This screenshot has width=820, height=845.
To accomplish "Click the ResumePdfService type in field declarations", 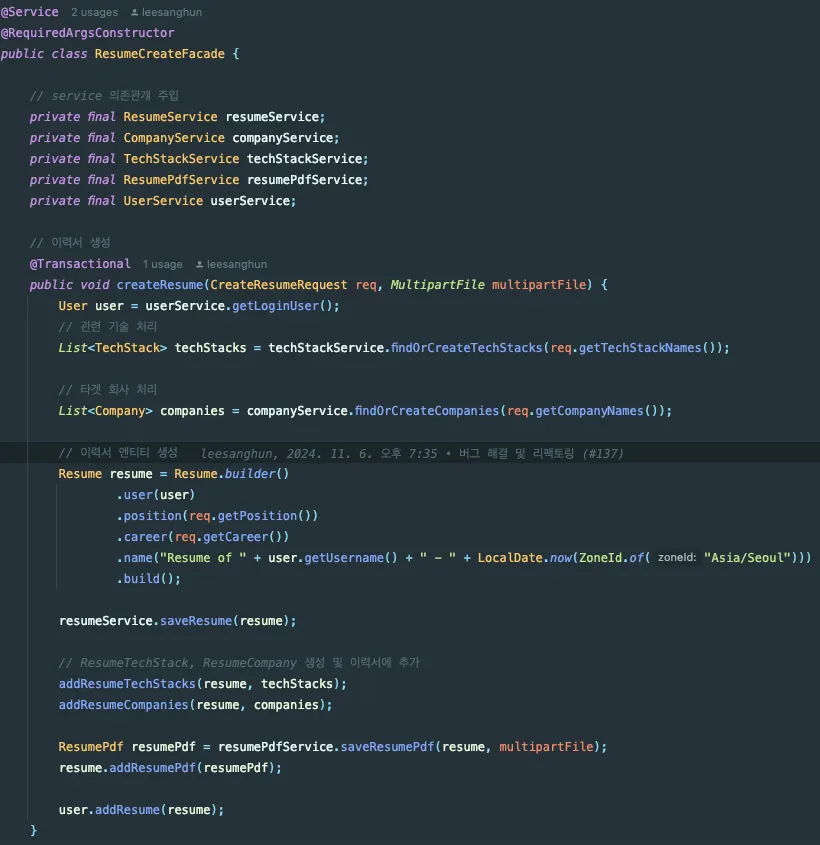I will (x=181, y=180).
